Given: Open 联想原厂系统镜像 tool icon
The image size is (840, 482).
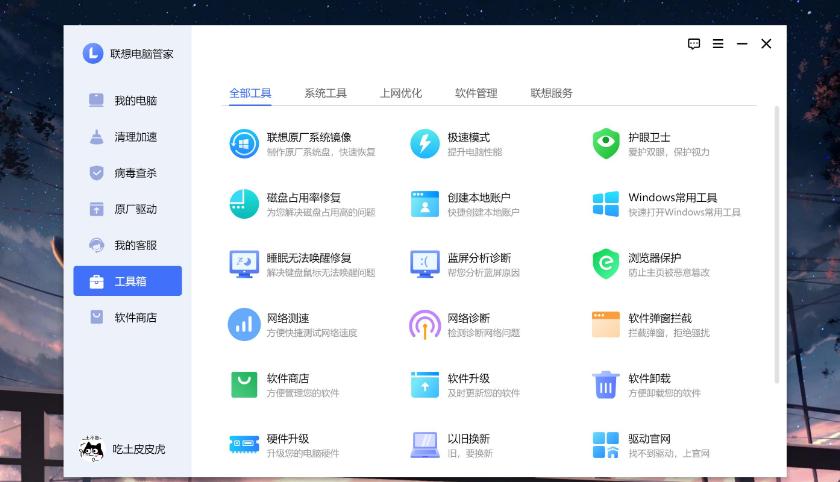Looking at the screenshot, I should (244, 144).
